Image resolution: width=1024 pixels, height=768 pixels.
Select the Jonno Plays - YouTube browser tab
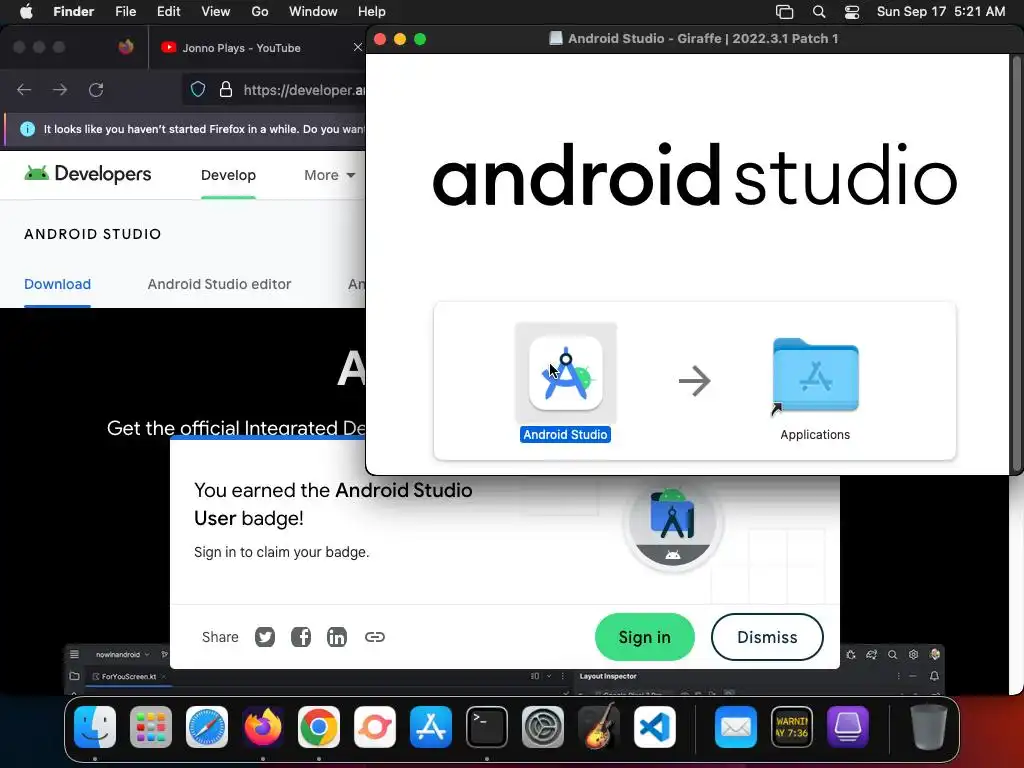(x=257, y=48)
